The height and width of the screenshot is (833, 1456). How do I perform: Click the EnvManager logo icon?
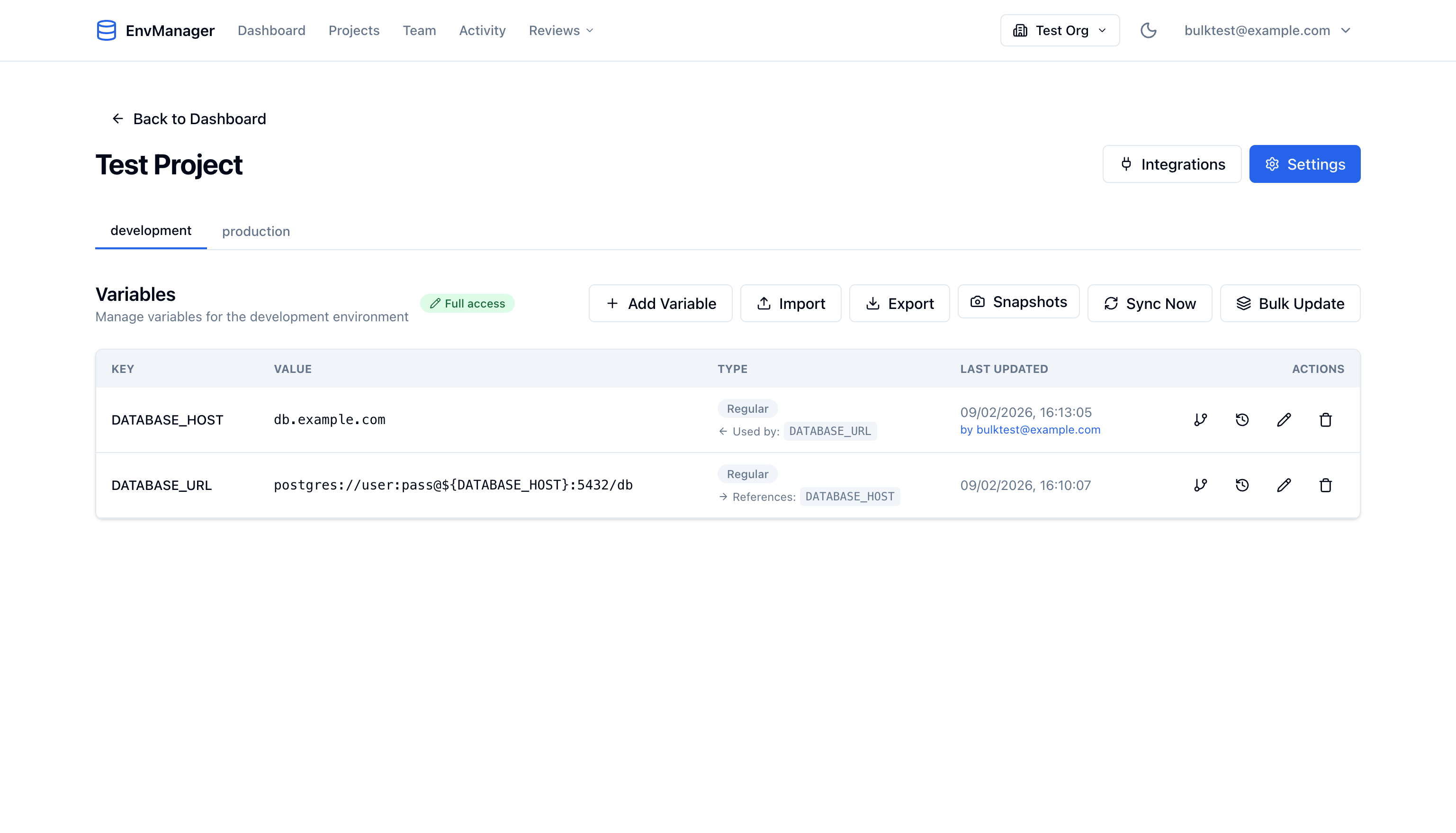107,30
